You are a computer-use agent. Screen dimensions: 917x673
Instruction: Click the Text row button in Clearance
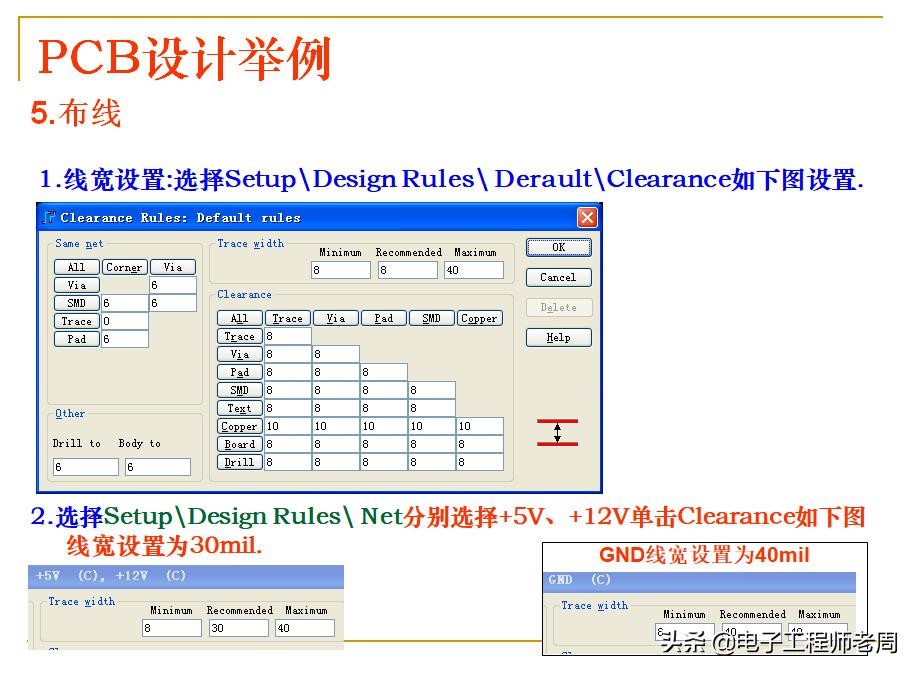click(x=239, y=408)
